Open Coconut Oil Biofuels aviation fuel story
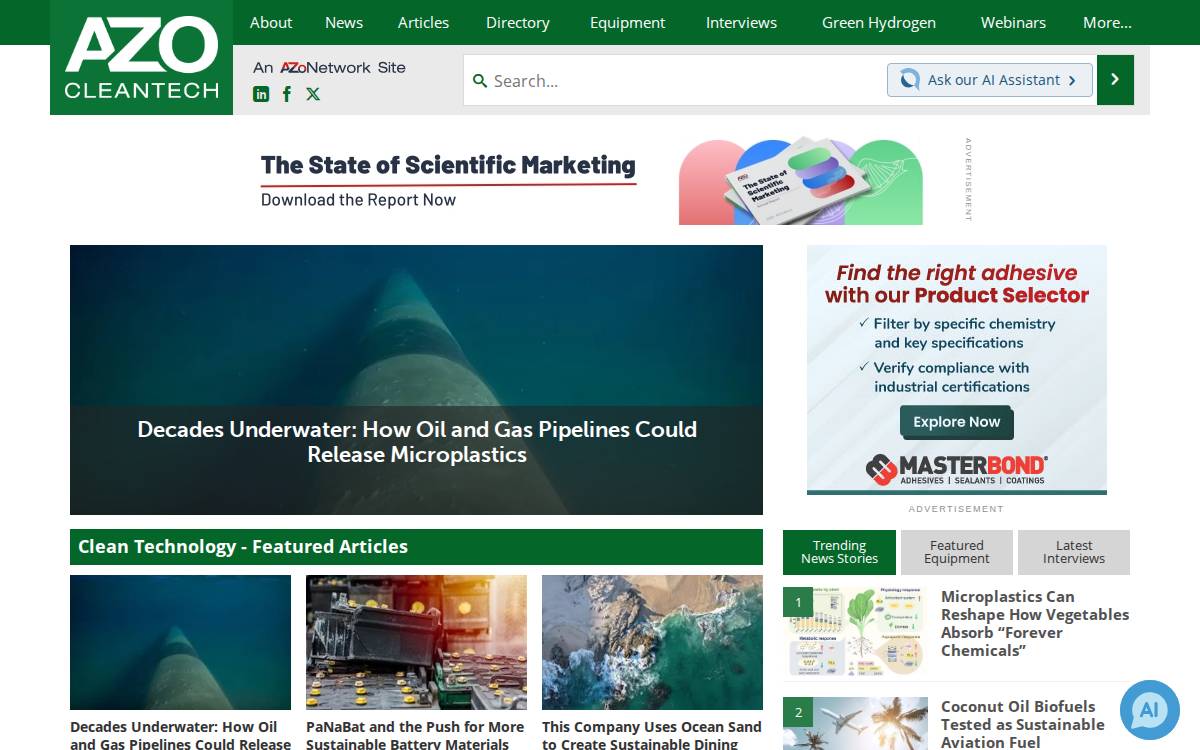This screenshot has height=750, width=1200. tap(1023, 724)
